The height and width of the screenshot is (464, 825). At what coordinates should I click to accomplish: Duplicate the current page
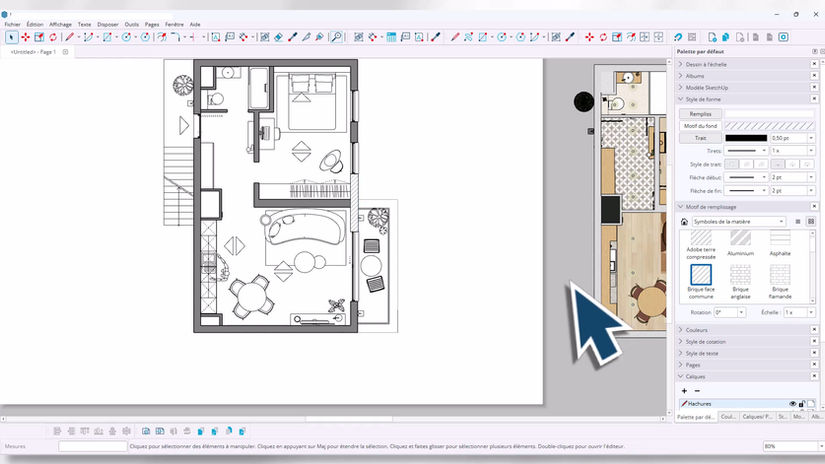coord(726,37)
